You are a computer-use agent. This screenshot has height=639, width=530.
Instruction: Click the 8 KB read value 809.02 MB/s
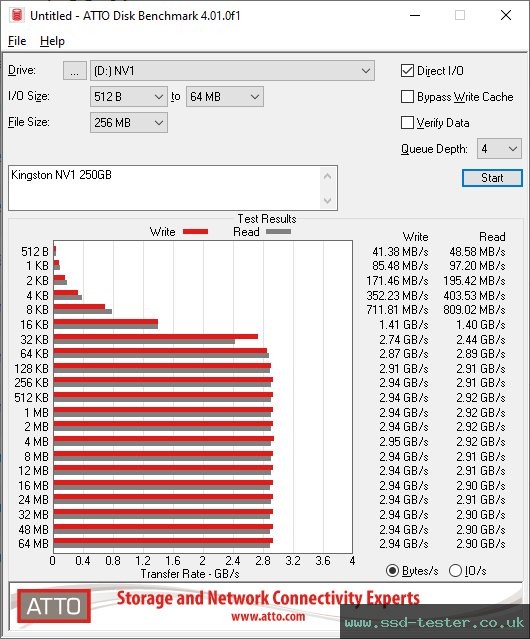click(x=474, y=310)
